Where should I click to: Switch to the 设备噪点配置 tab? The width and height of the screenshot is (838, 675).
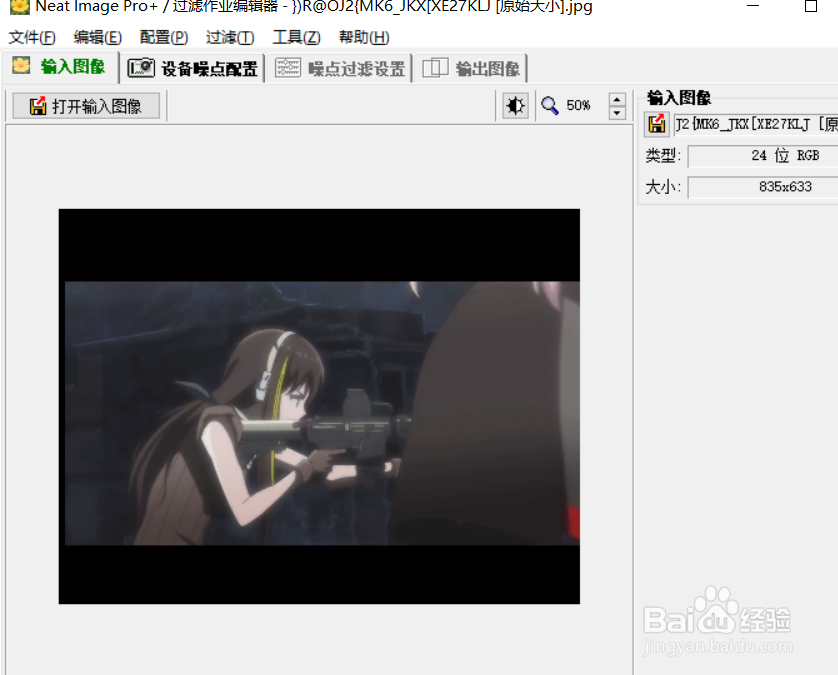click(x=192, y=68)
